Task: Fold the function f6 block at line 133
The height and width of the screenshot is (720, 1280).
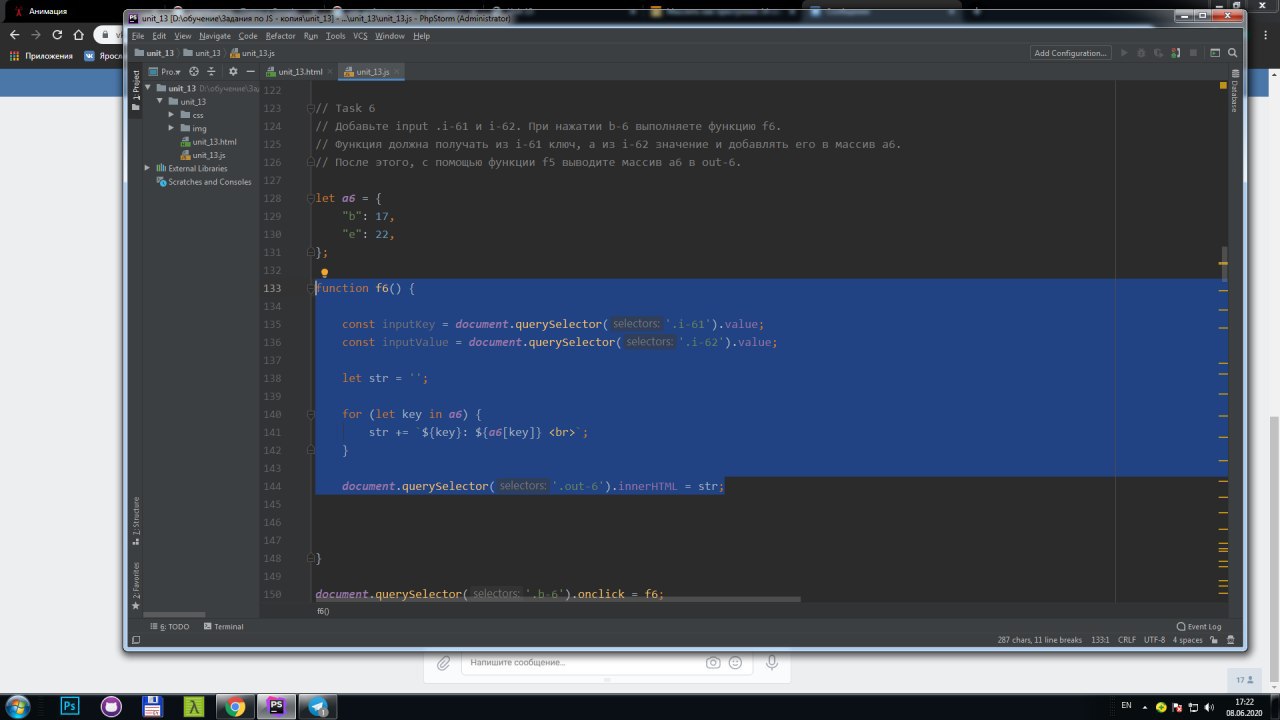Action: pos(311,288)
